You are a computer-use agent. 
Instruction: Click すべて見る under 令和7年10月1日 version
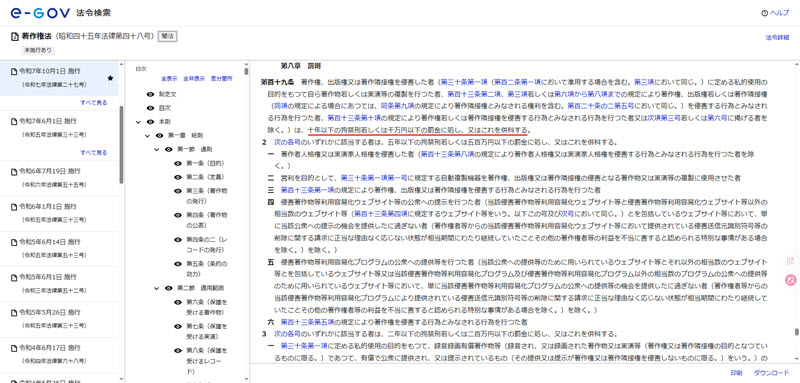tap(94, 103)
